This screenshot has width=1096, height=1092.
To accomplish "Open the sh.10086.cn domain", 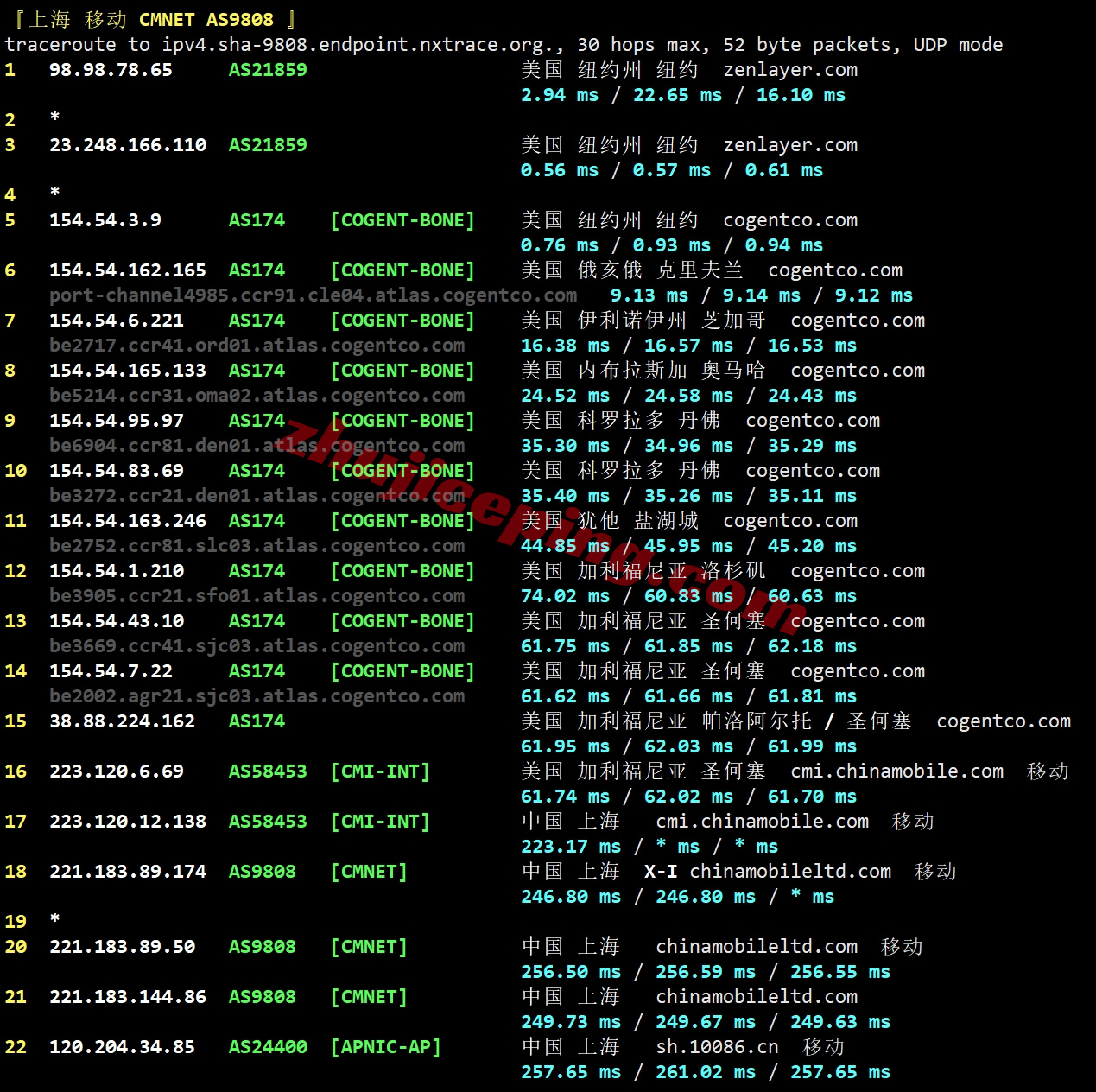I will [717, 1047].
